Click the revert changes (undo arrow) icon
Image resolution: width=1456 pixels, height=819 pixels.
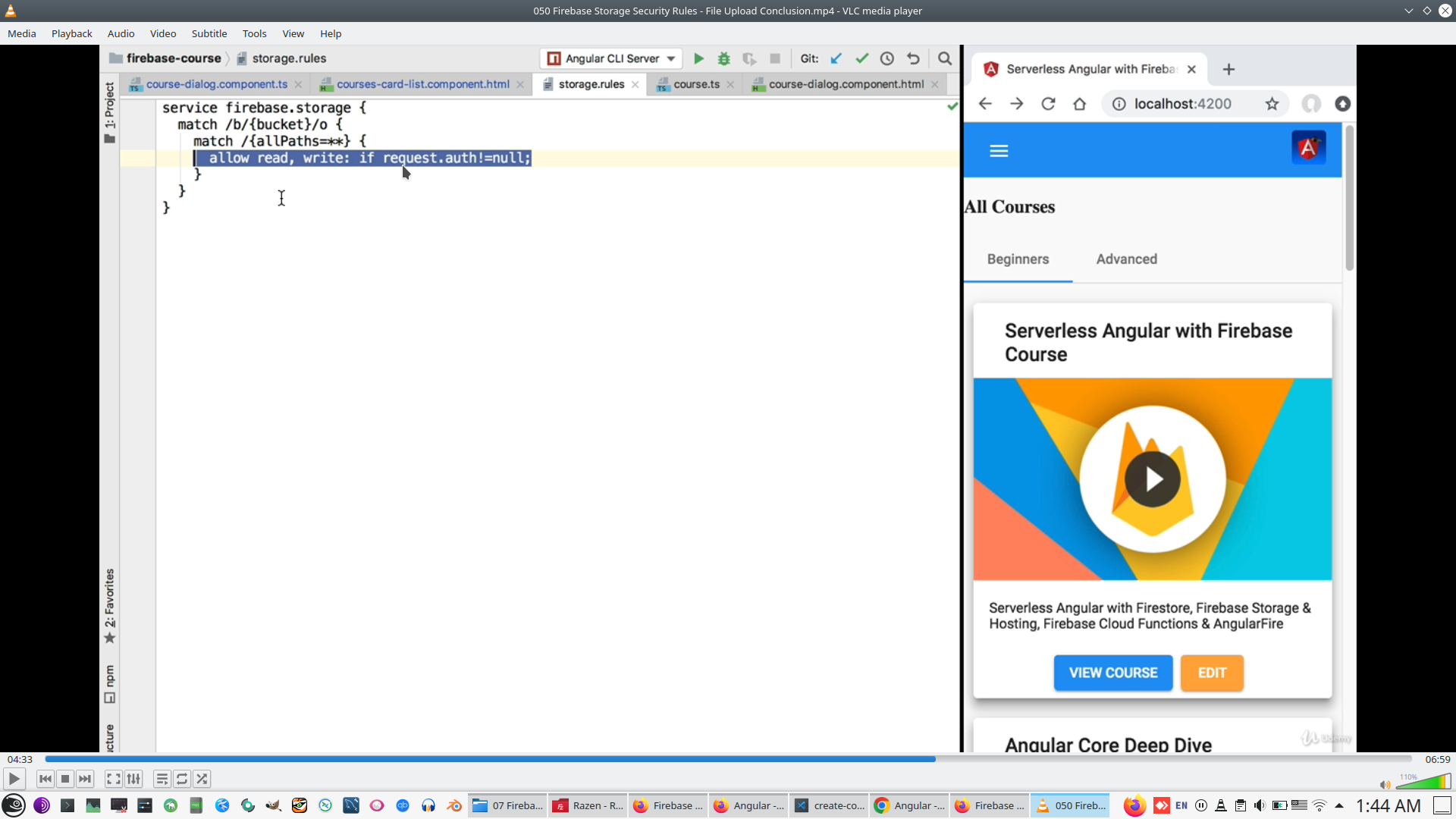tap(913, 58)
